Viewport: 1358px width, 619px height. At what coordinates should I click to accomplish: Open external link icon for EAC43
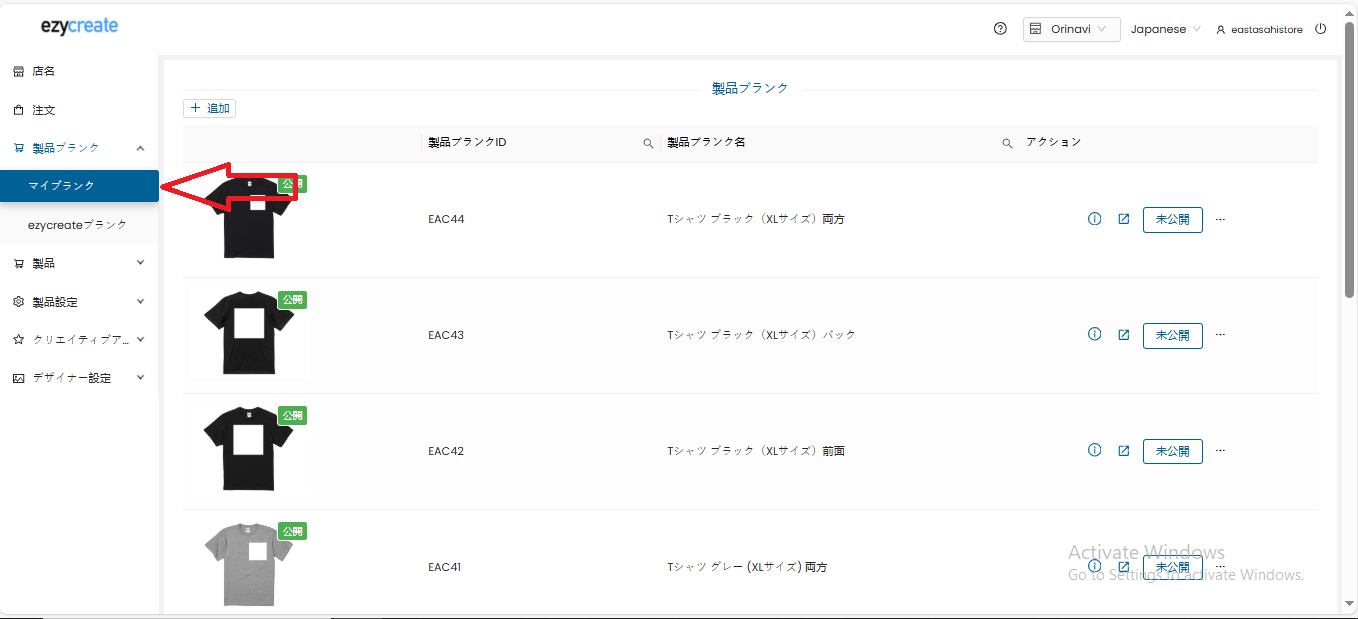coord(1123,335)
